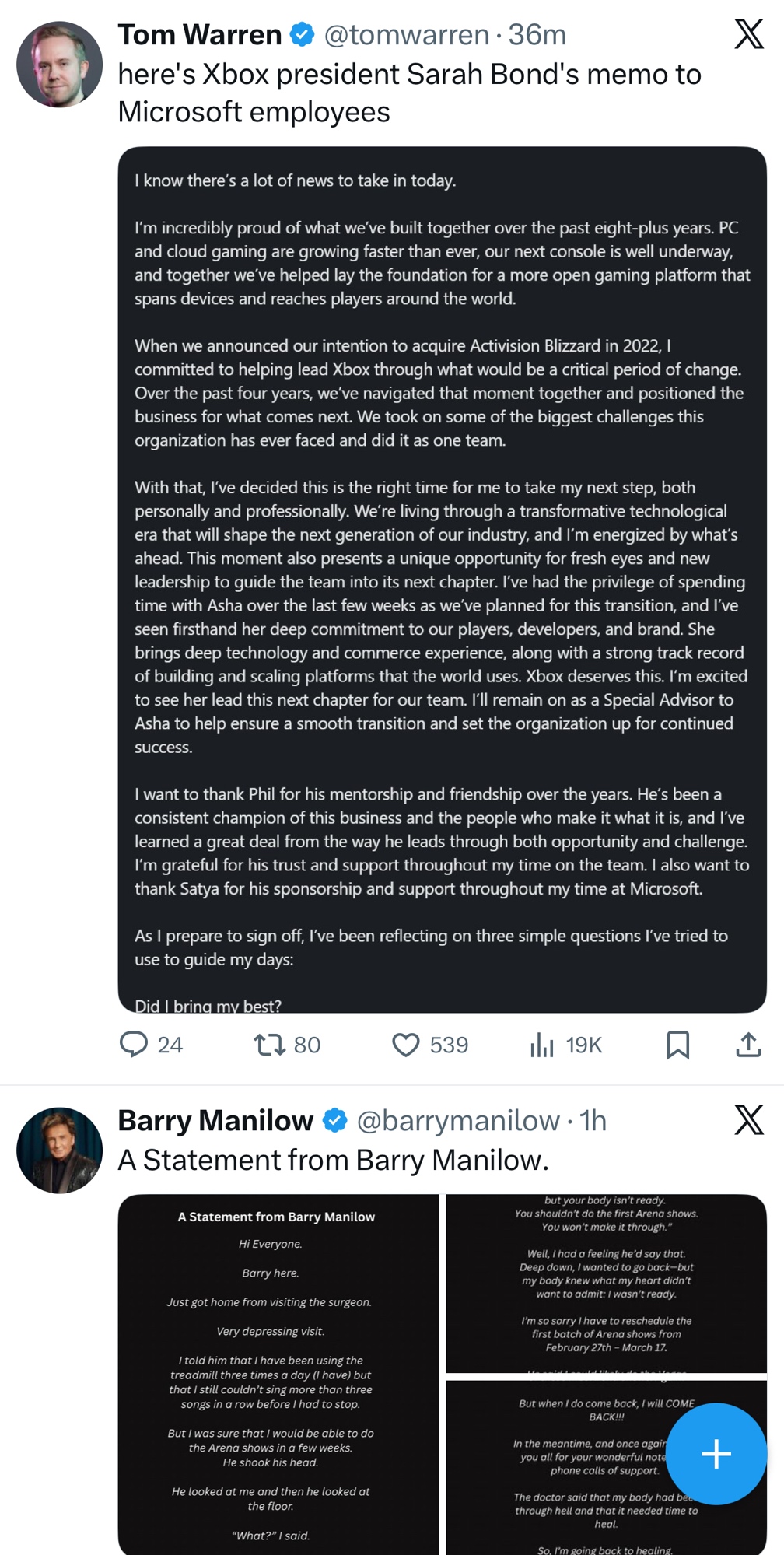Open X logo menu on Tom Warren's post

click(748, 34)
